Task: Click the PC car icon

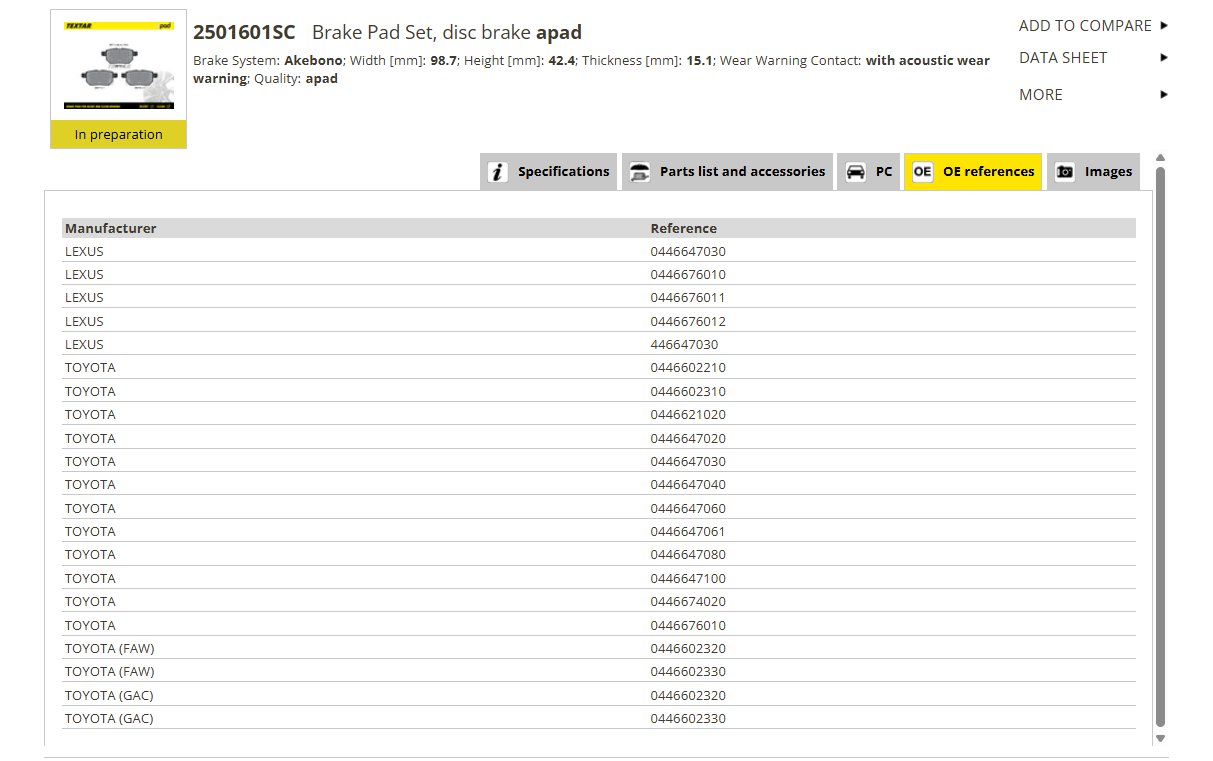Action: tap(856, 172)
